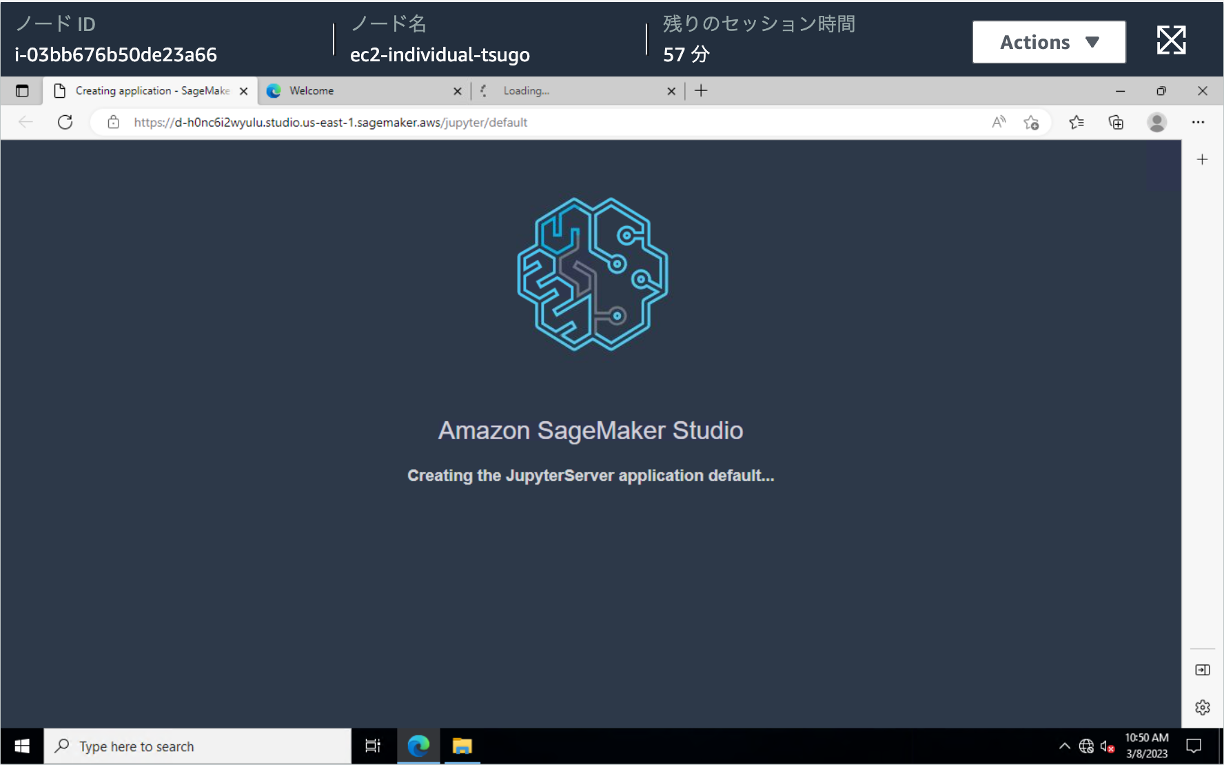This screenshot has height=766, width=1224.
Task: Click the browser profile avatar icon
Action: [1157, 121]
